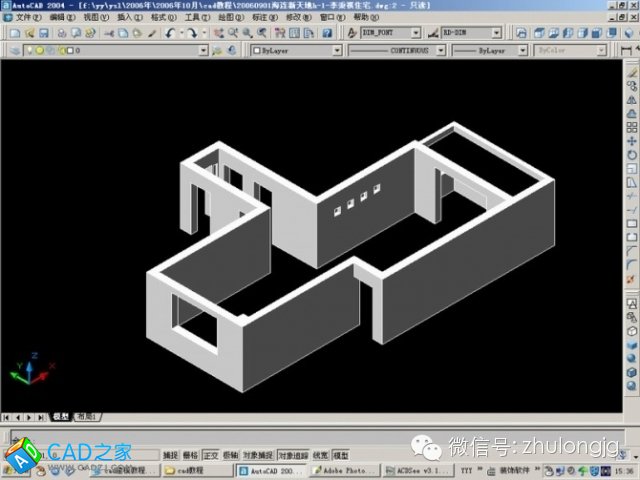Expand the undo history arrow
Viewport: 640px width, 480px height.
(x=182, y=33)
